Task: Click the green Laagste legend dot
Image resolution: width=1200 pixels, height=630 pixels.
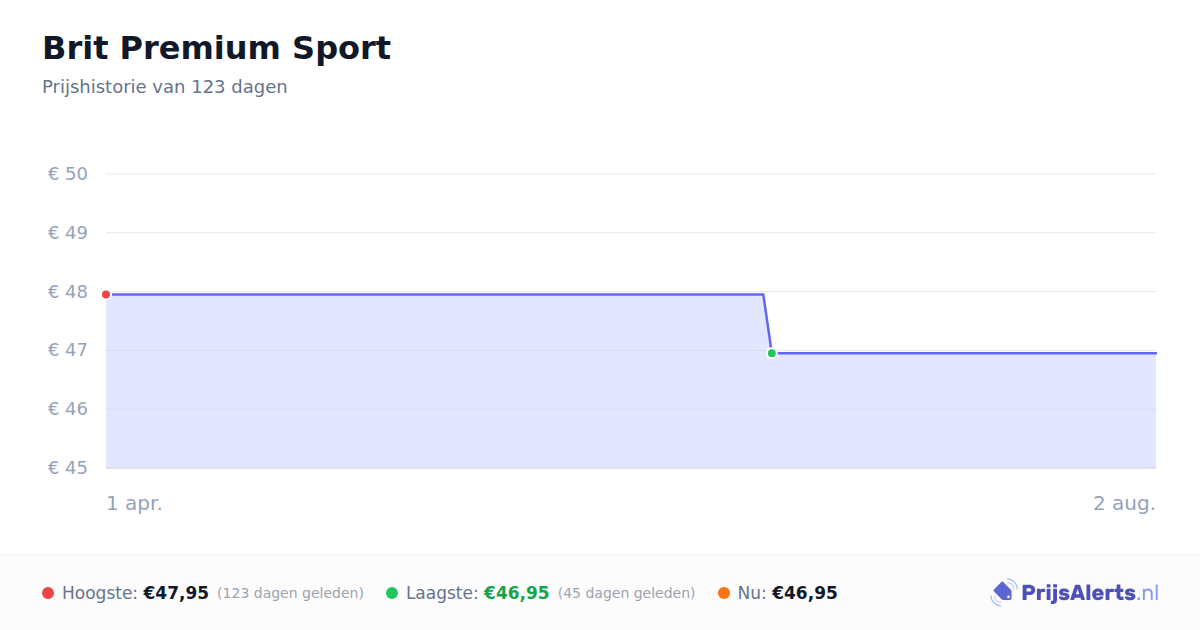Action: point(392,593)
